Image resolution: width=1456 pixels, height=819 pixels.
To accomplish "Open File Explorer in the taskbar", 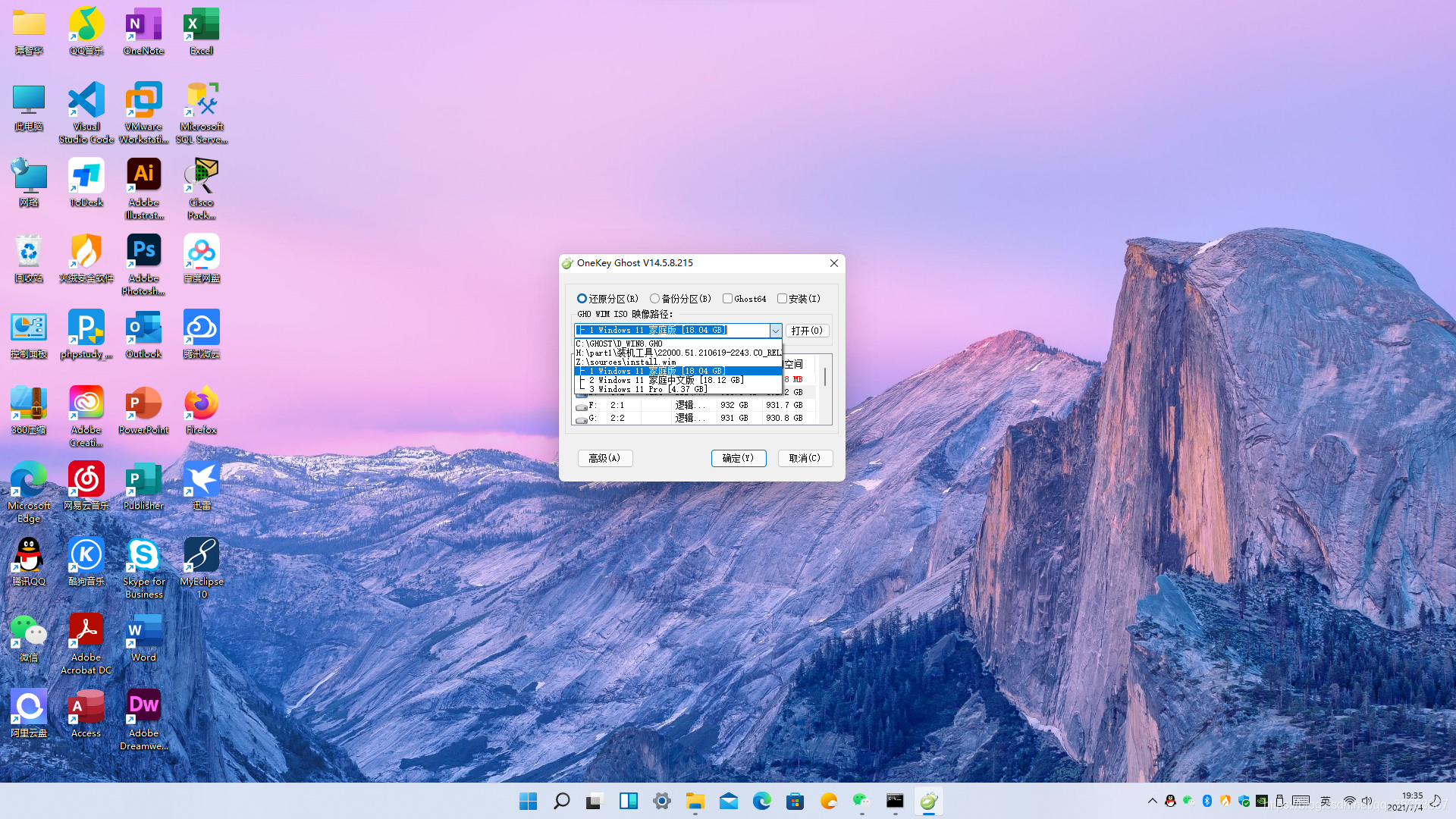I will tap(695, 800).
